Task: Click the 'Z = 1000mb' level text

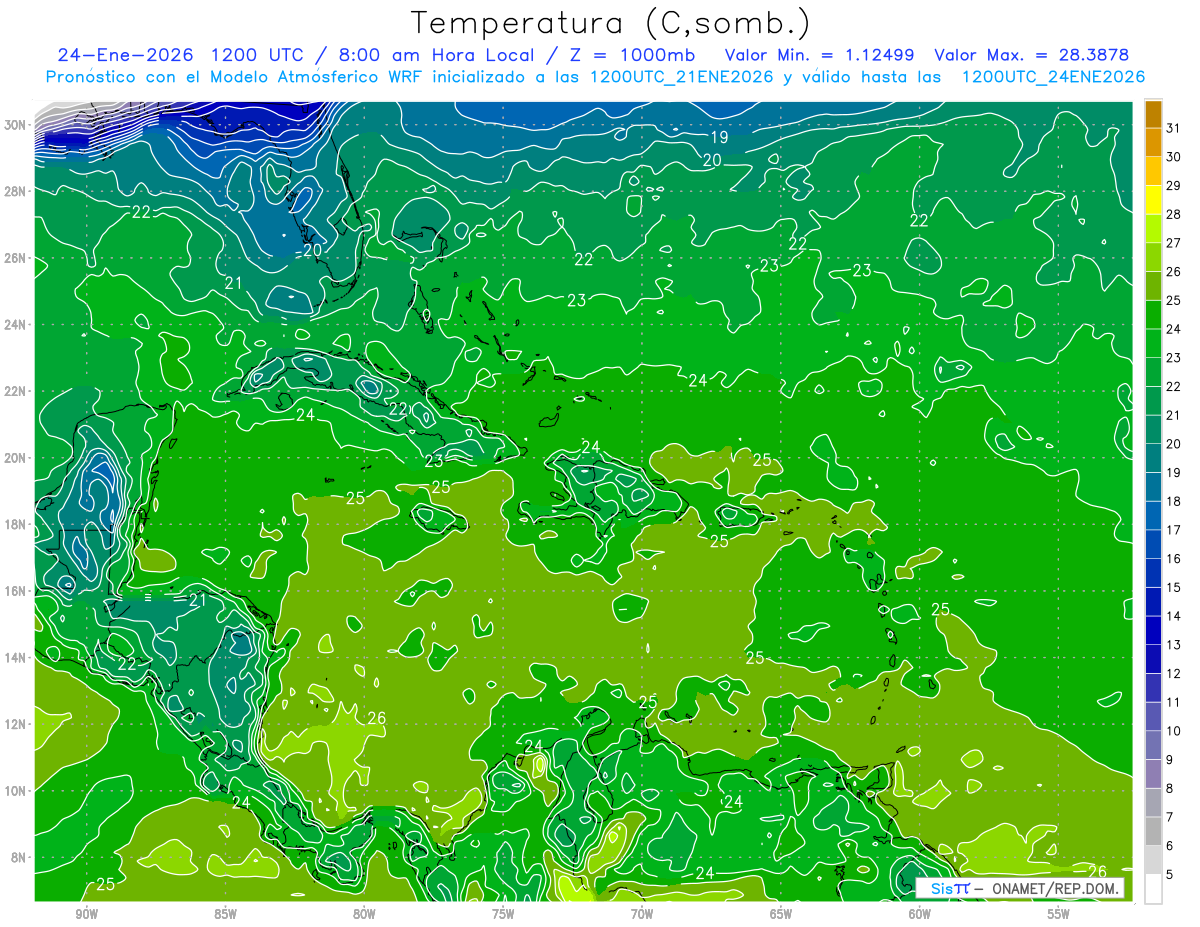Action: coord(632,54)
